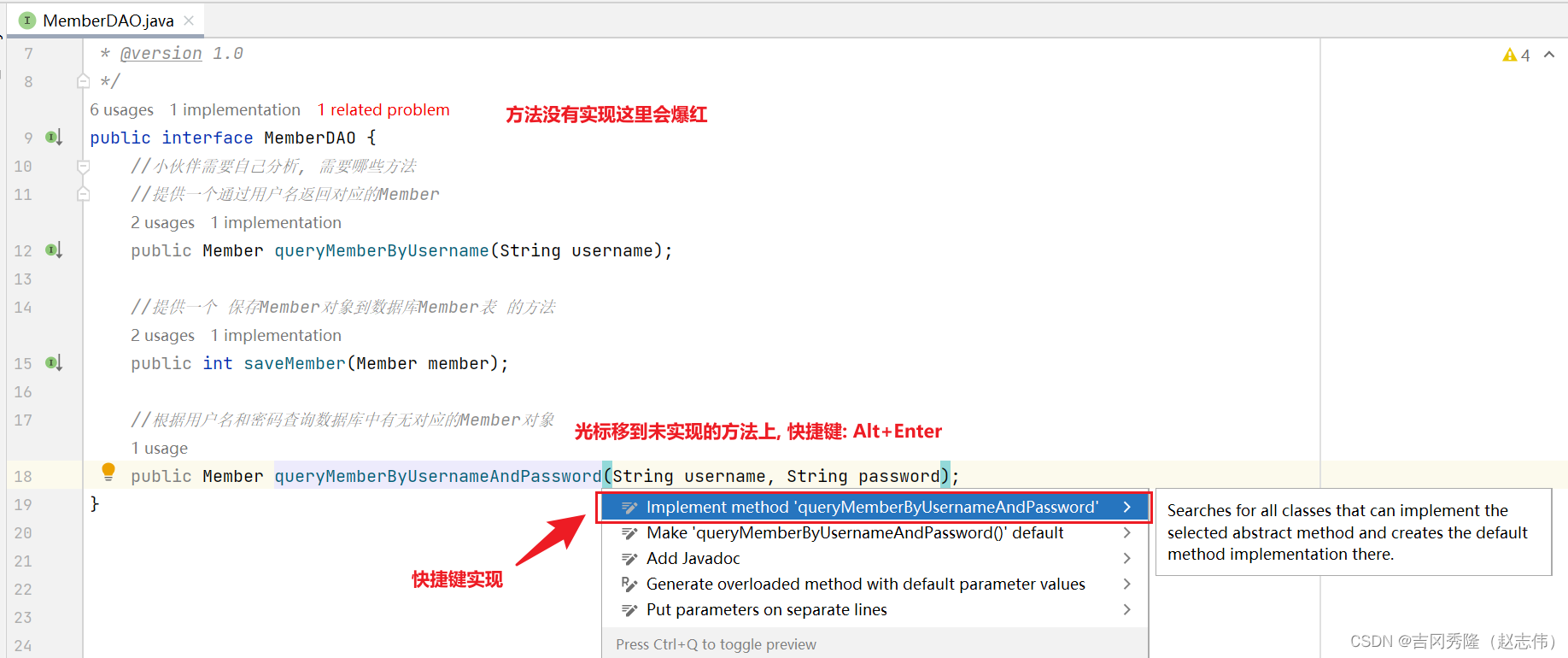
Task: Choose Put parameters on separate lines
Action: tap(875, 609)
